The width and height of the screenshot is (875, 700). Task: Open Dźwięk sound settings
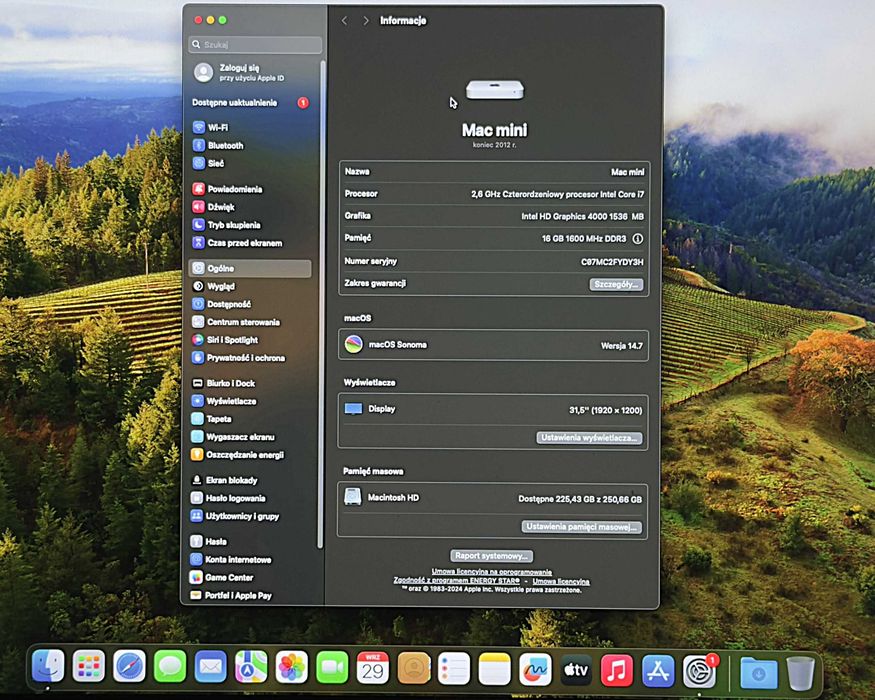coord(214,207)
